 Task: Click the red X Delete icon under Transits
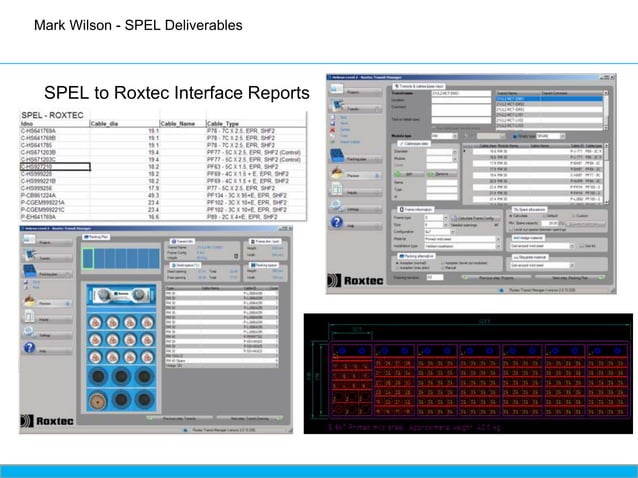(332, 130)
